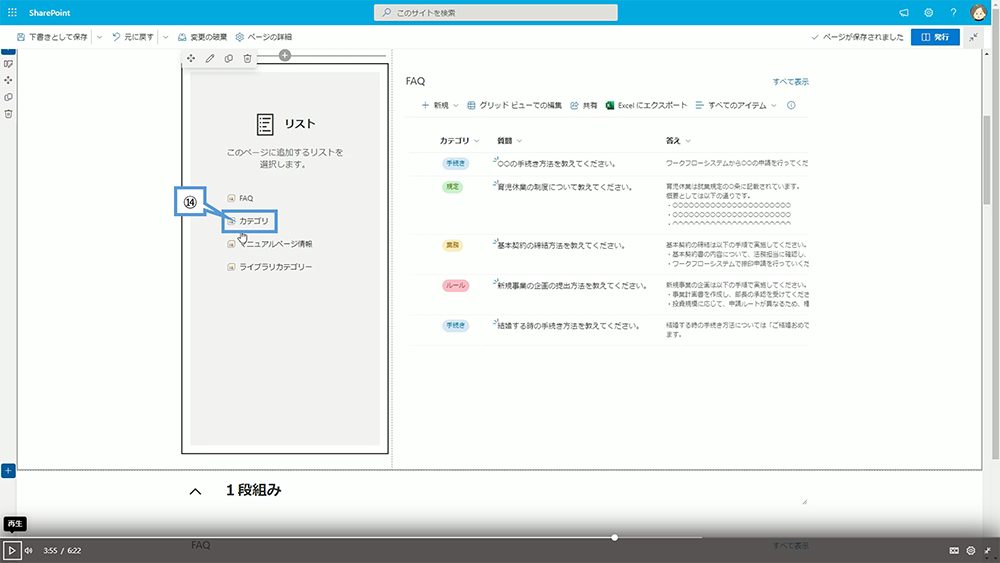Open the すべてのアイテム view dropdown
The height and width of the screenshot is (563, 1000).
click(x=774, y=105)
